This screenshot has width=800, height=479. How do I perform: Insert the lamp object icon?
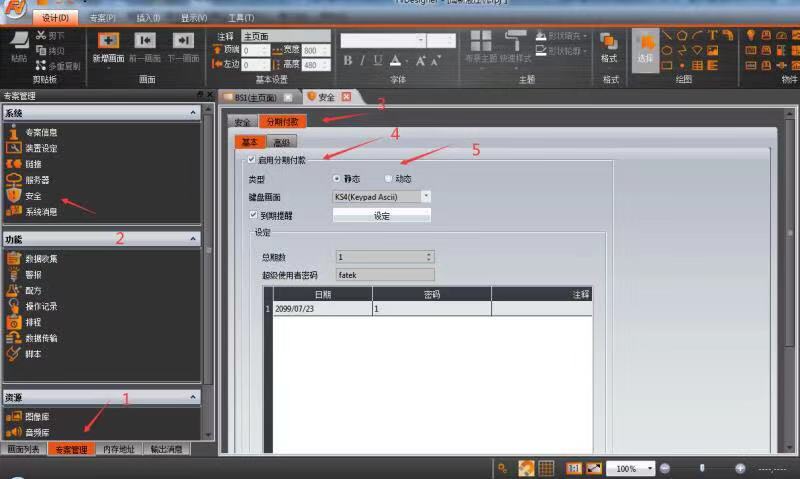[x=751, y=35]
